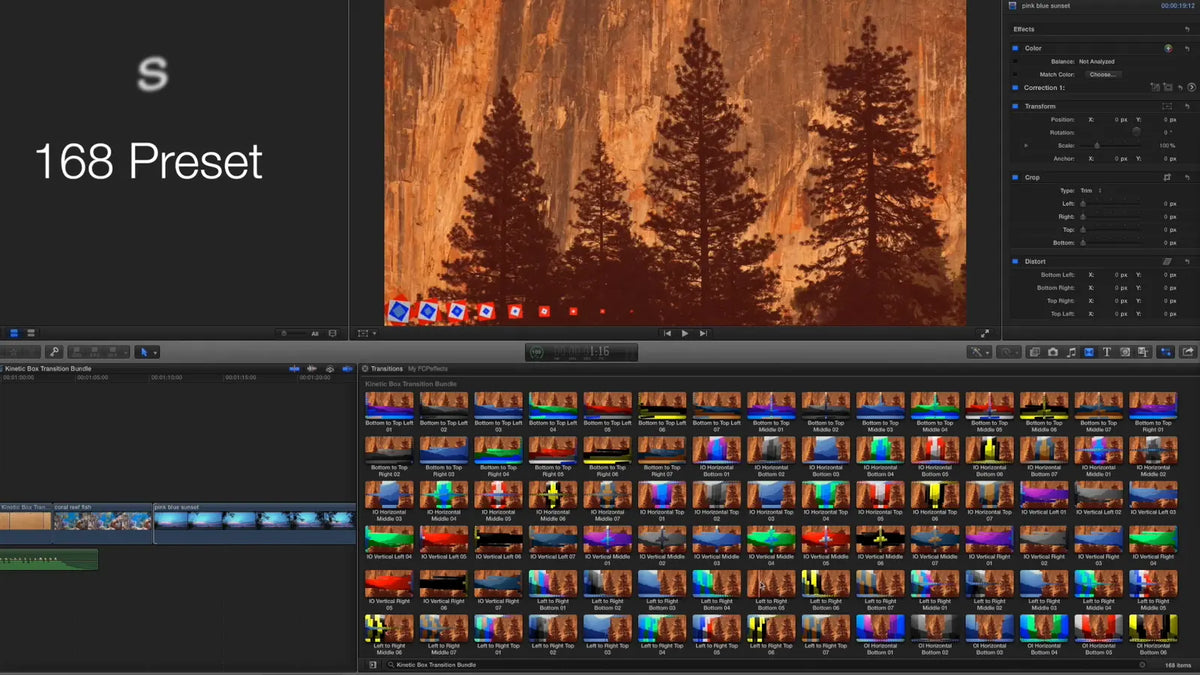Reset the Color section
1200x675 pixels.
(x=1187, y=49)
